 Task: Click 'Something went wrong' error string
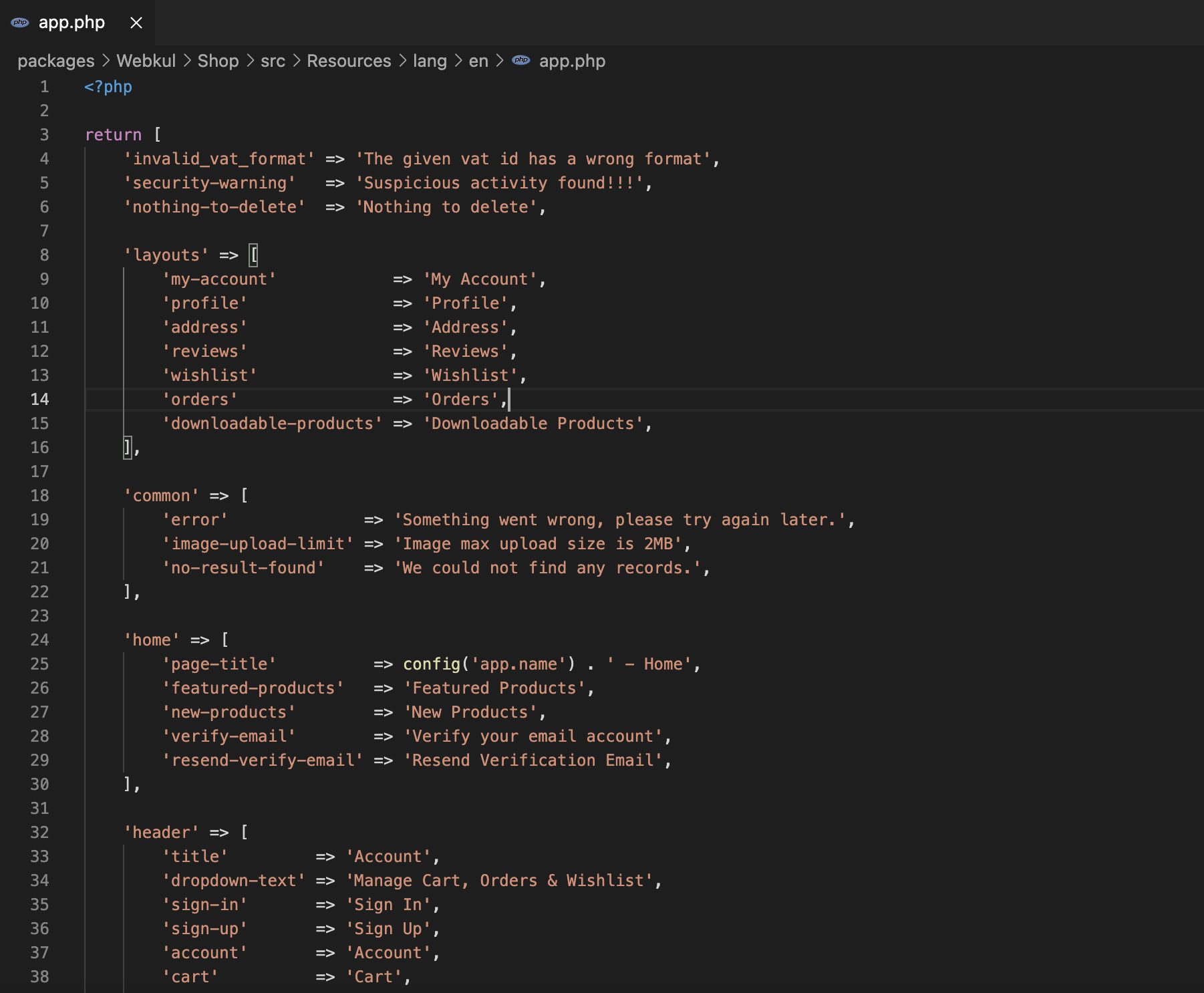tap(620, 520)
